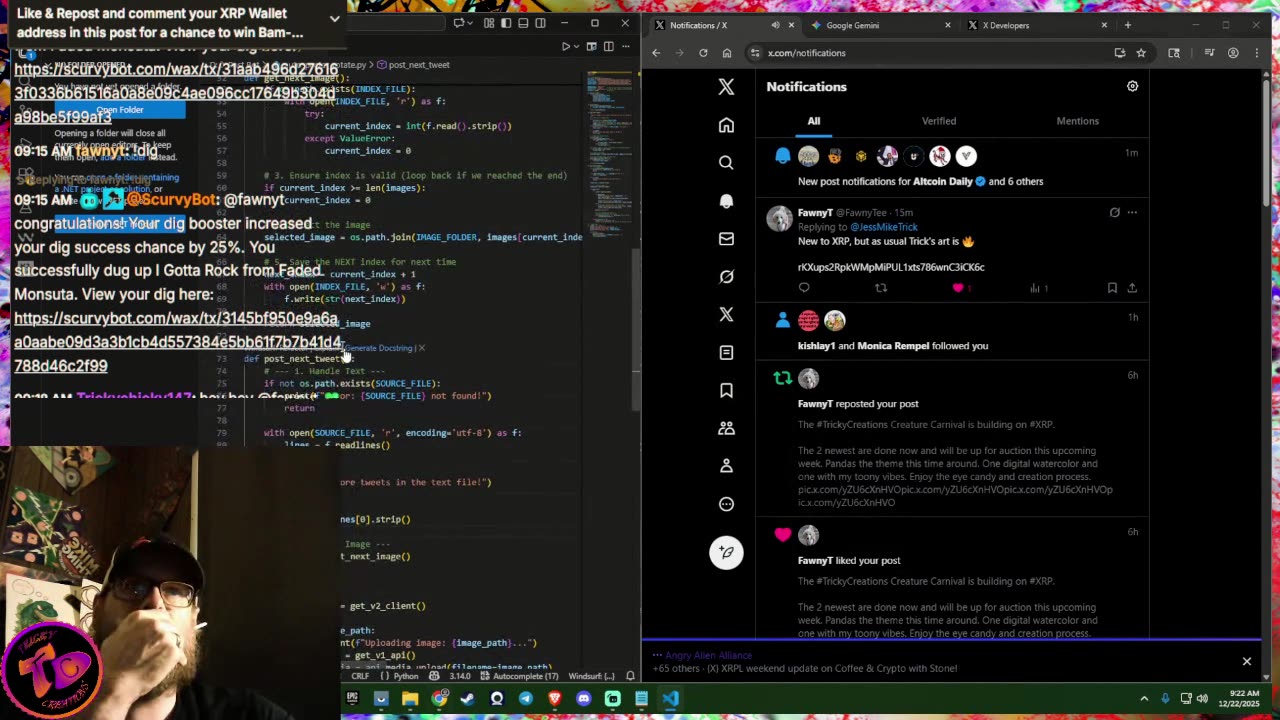Image resolution: width=1280 pixels, height=720 pixels.
Task: Toggle VS Code bottom panel
Action: pyautogui.click(x=523, y=23)
